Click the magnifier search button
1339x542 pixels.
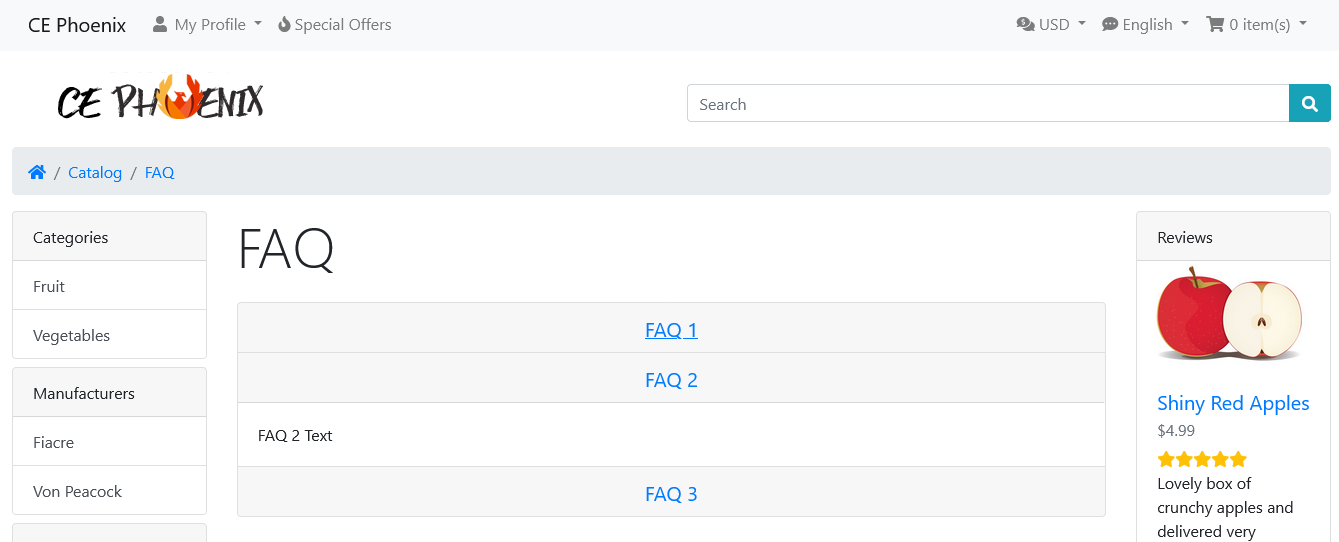click(1310, 104)
